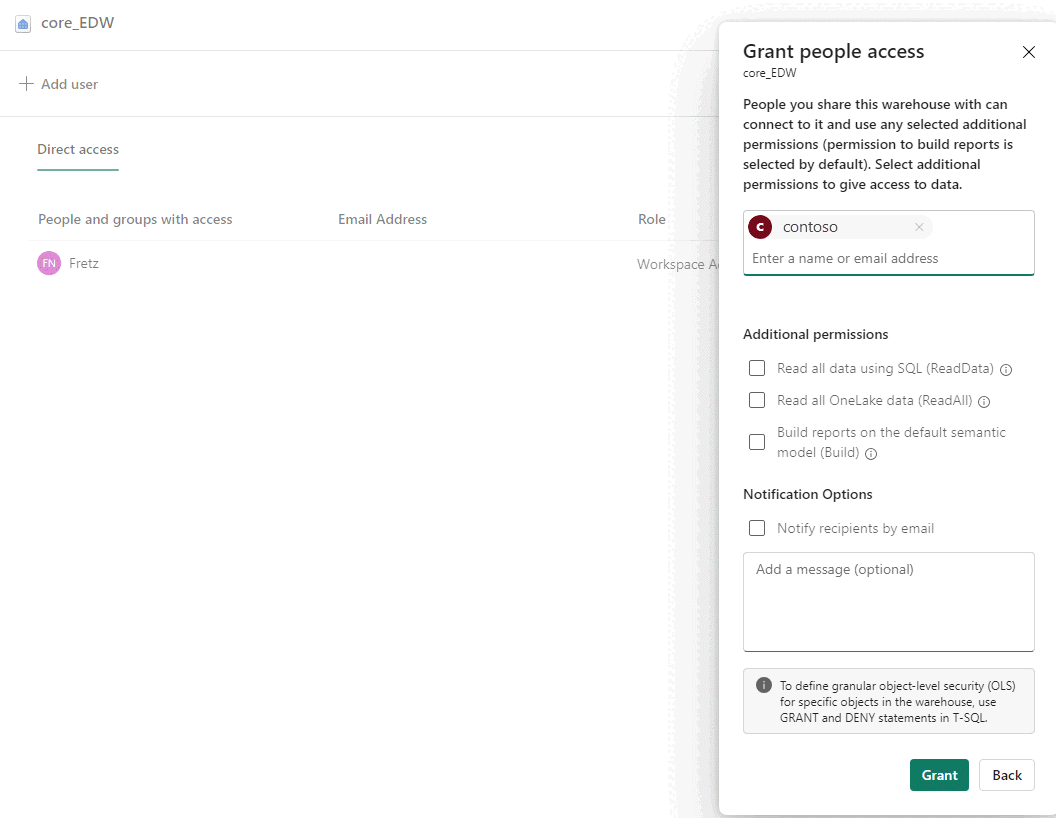The image size is (1056, 818).
Task: Show info for ReadData permission
Action: [x=1006, y=370]
